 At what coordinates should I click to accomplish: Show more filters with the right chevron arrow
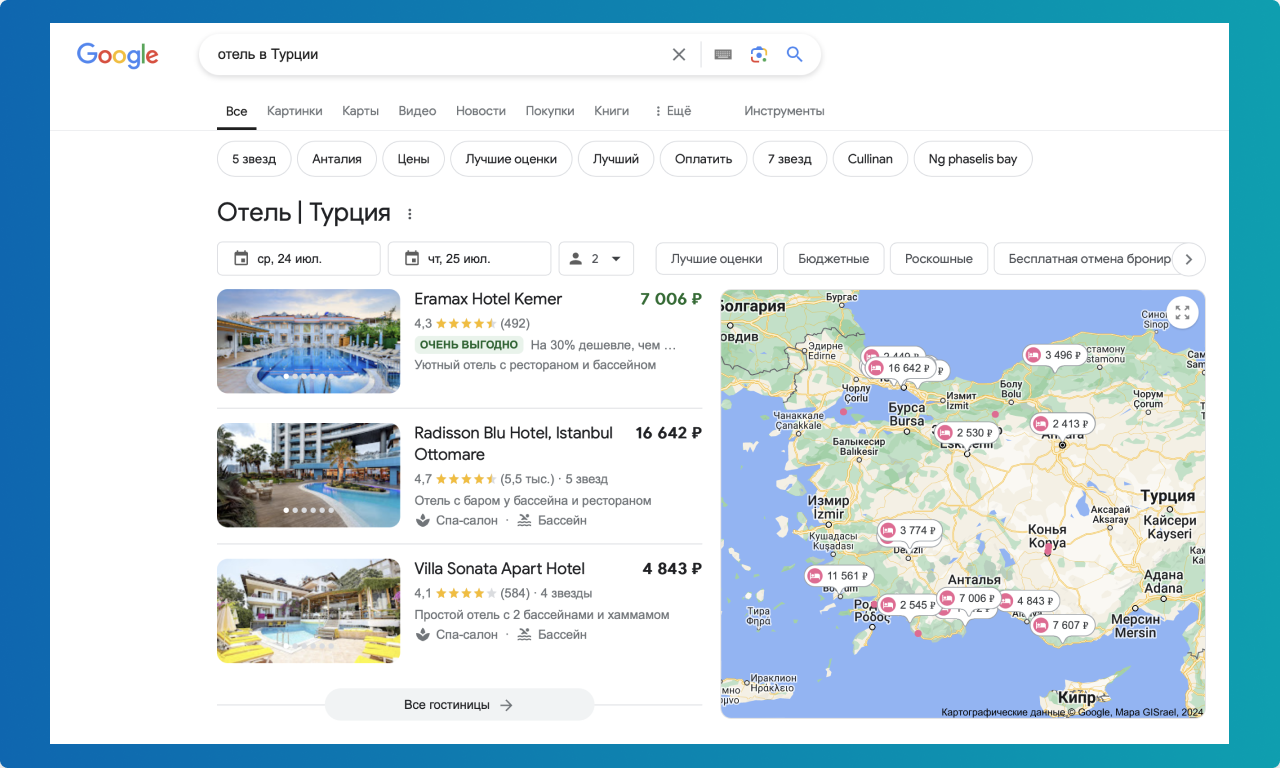click(x=1189, y=258)
